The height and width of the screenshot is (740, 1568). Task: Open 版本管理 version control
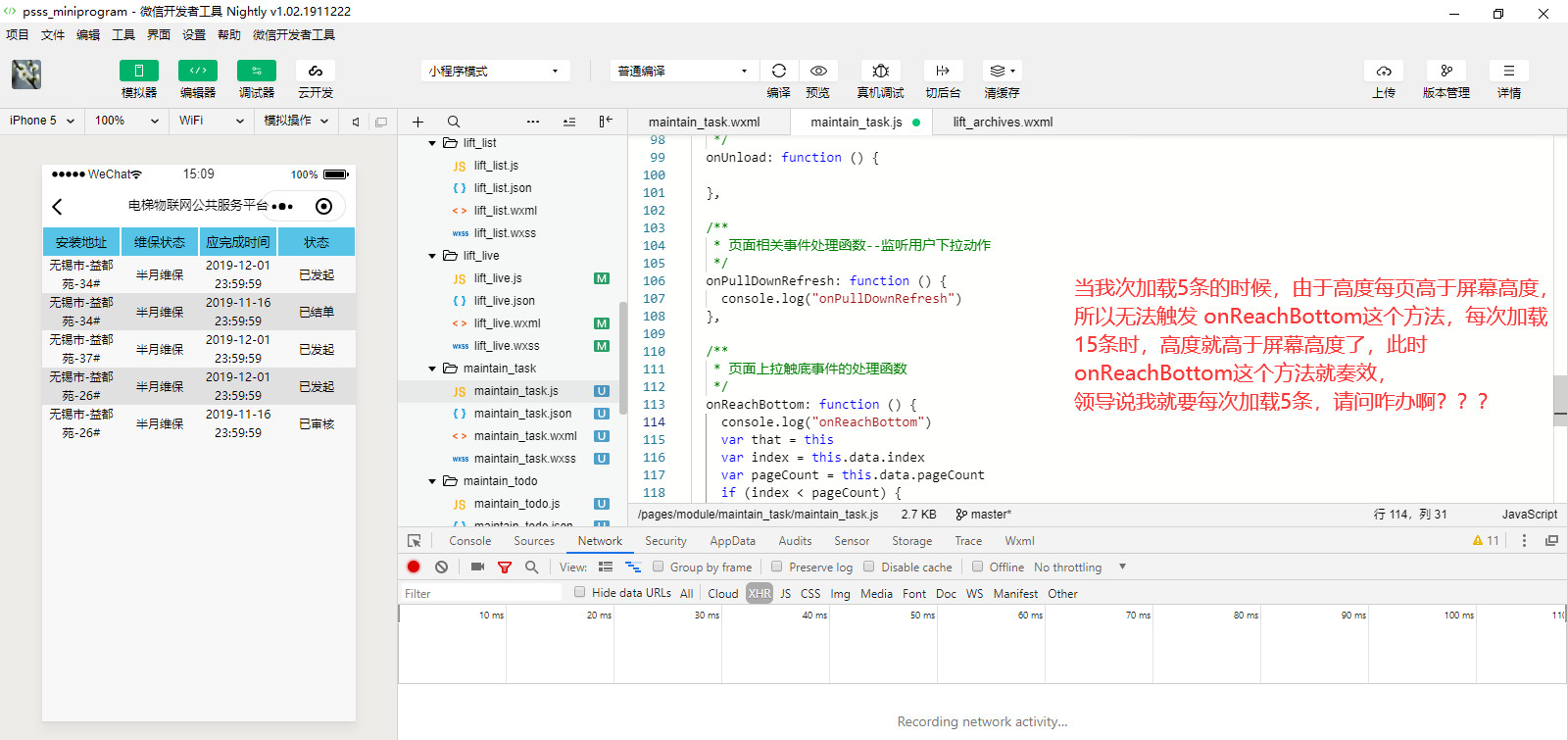pyautogui.click(x=1446, y=71)
